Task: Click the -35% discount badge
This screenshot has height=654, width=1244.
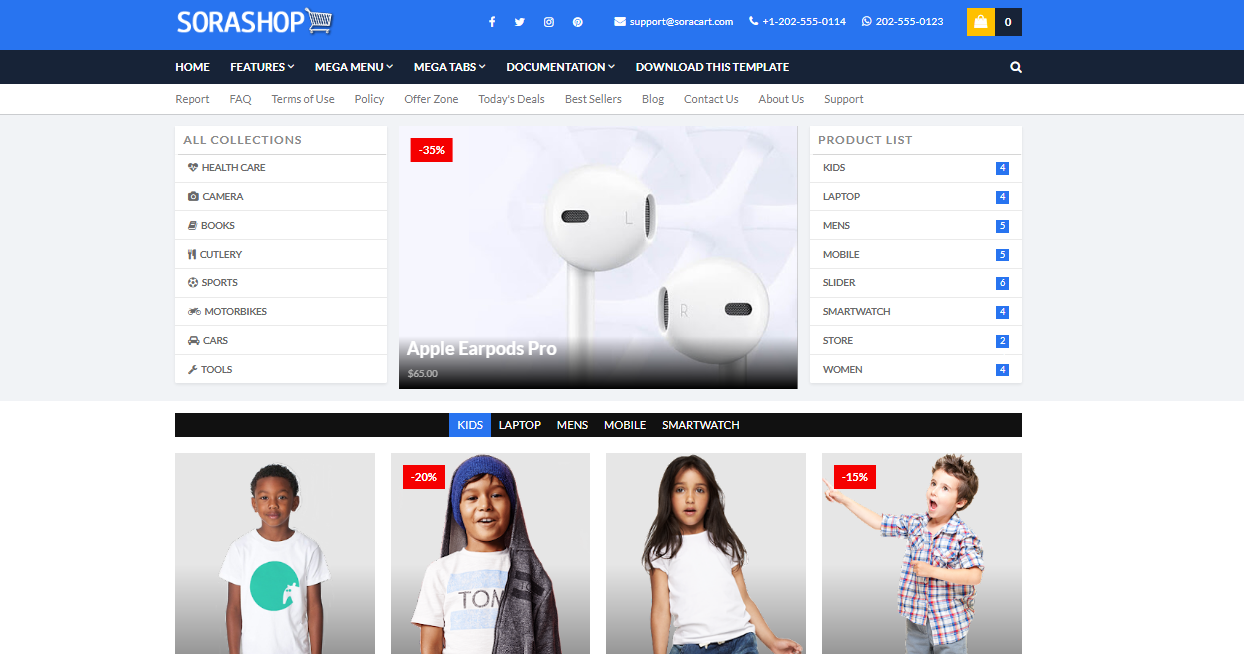Action: click(x=432, y=150)
